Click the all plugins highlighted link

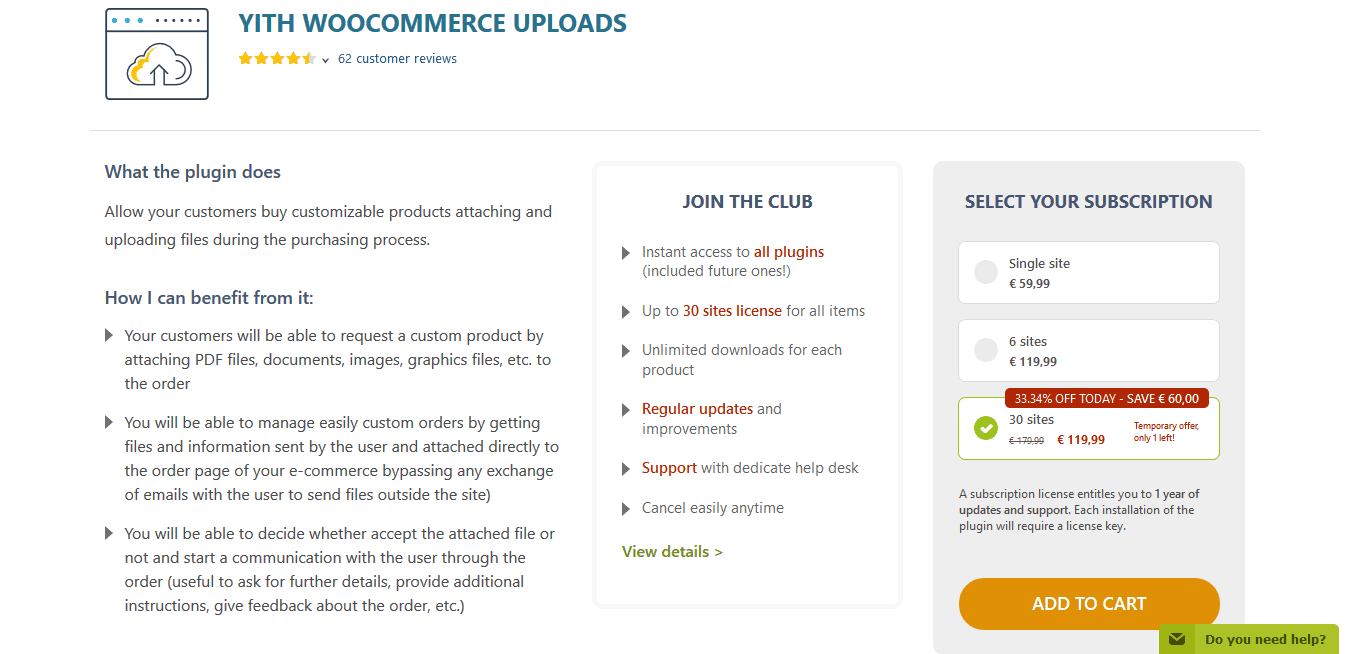point(789,252)
